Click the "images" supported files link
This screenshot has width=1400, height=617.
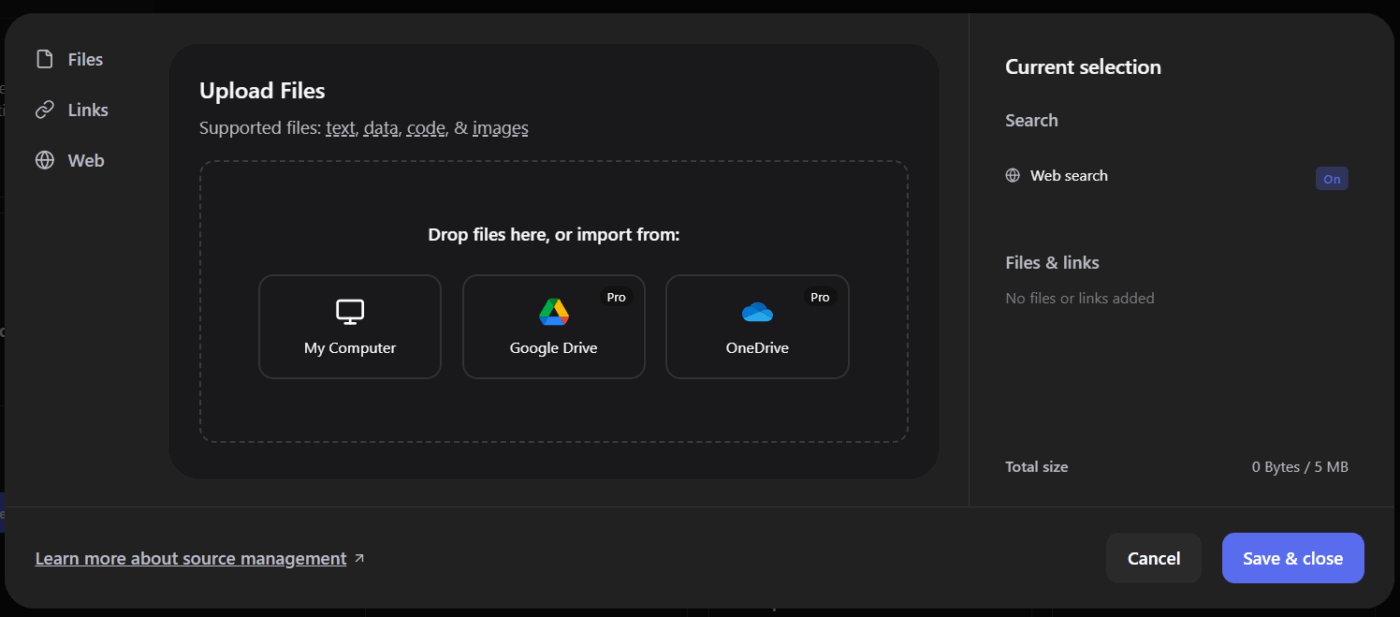500,128
